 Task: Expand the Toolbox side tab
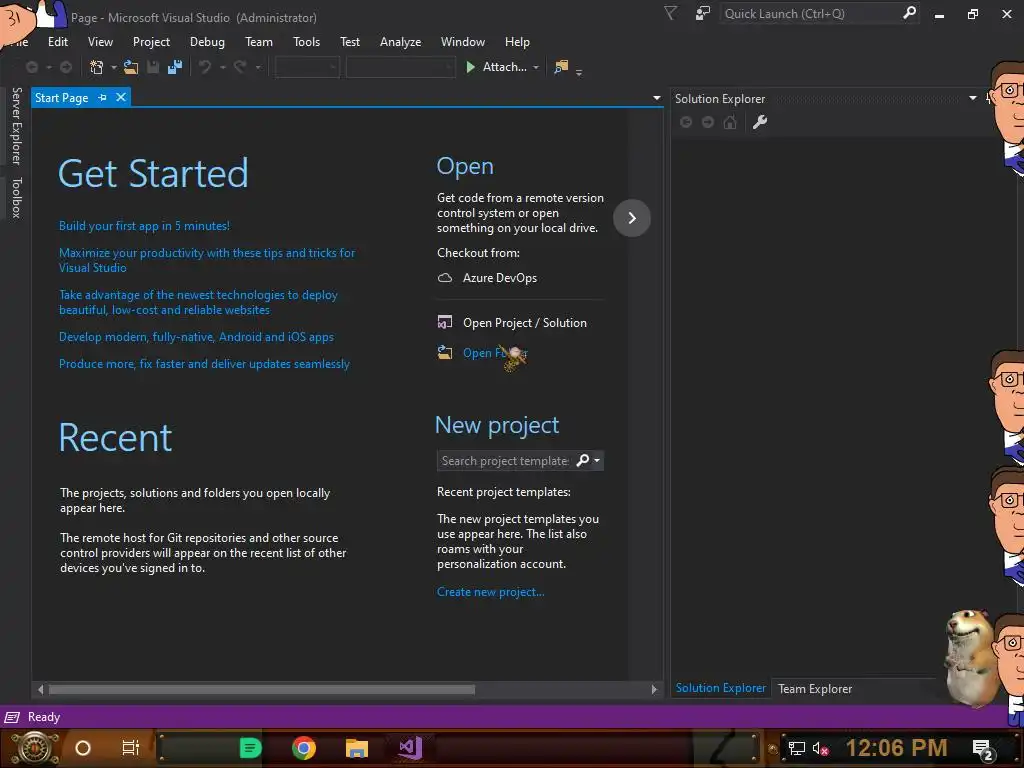point(16,197)
